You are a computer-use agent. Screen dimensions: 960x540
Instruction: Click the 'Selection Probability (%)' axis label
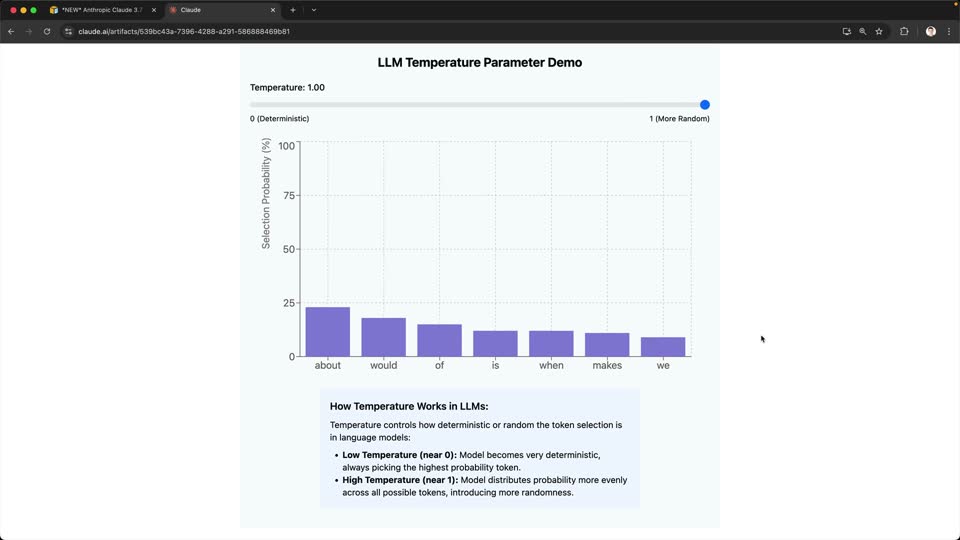(266, 193)
